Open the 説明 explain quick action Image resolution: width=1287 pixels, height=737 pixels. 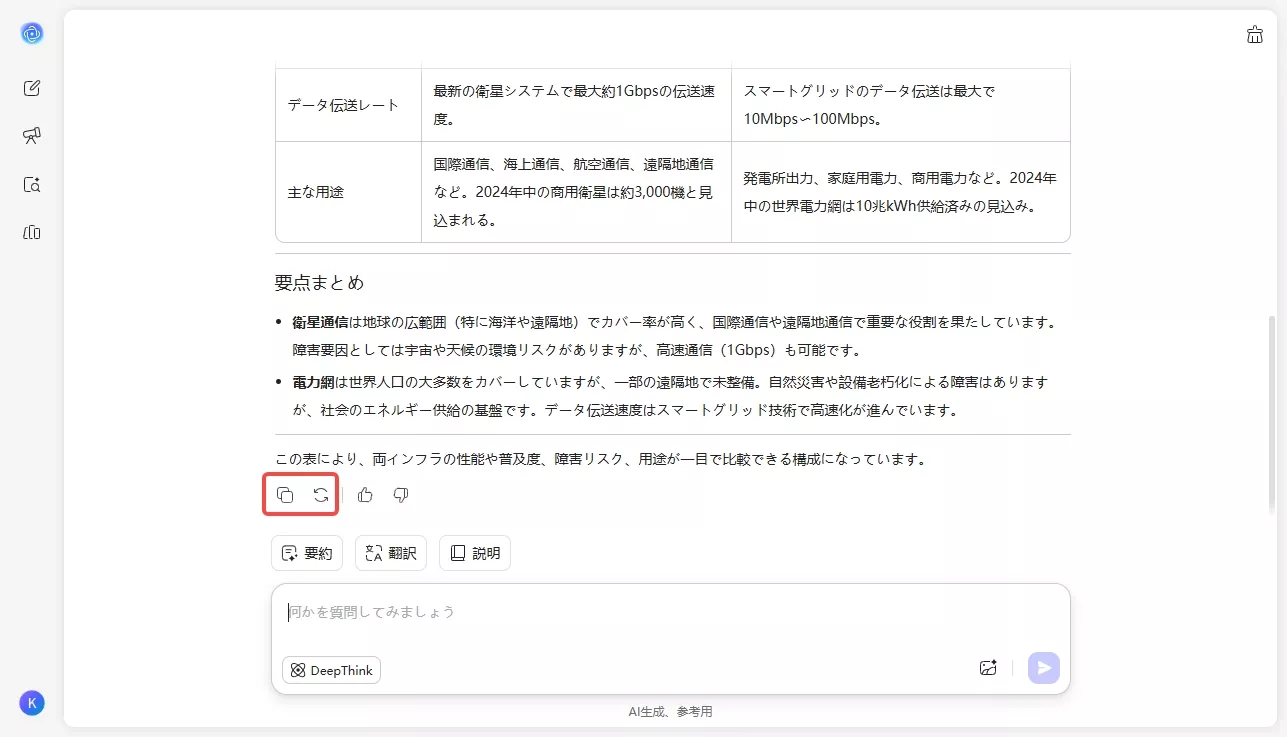click(x=474, y=552)
